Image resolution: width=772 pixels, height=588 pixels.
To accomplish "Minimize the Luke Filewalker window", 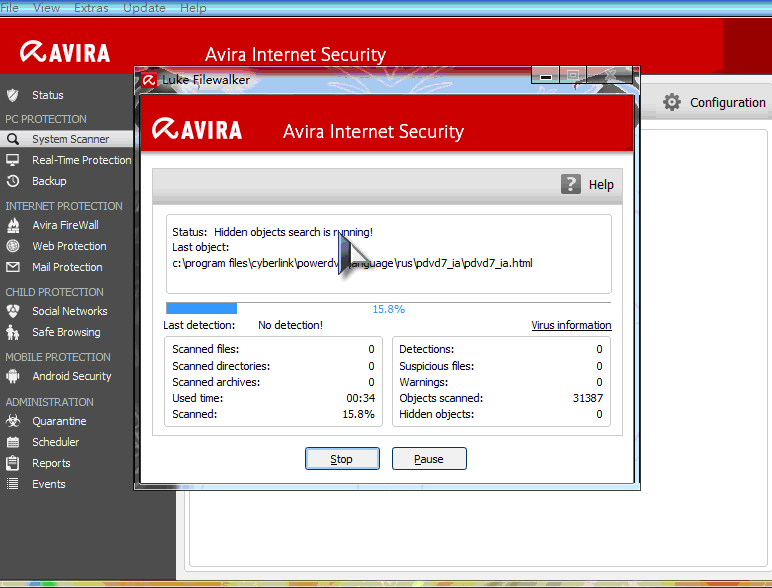I will (x=546, y=76).
